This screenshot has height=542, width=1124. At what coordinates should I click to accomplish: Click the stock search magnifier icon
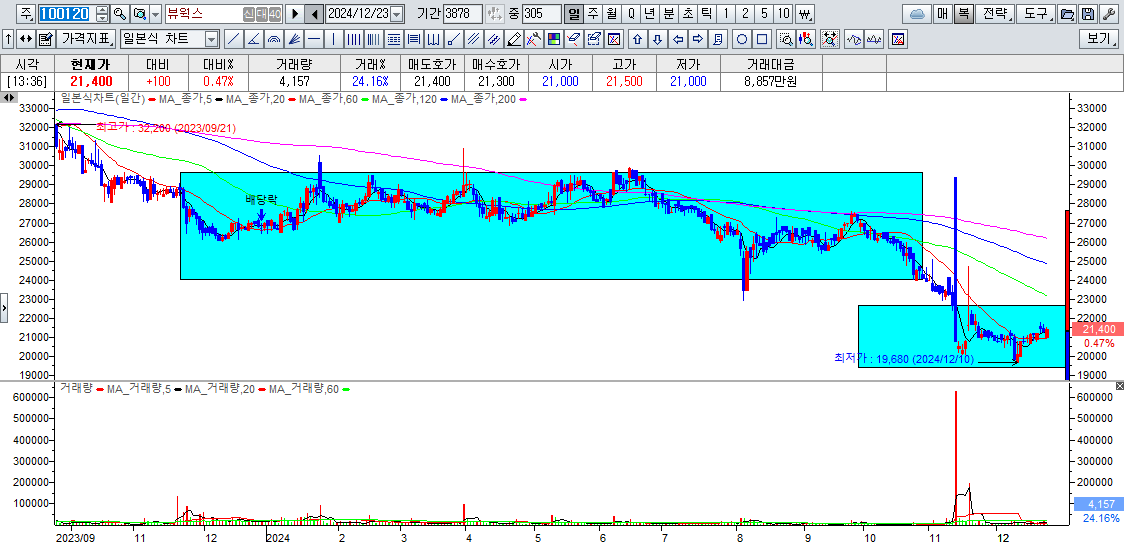120,14
